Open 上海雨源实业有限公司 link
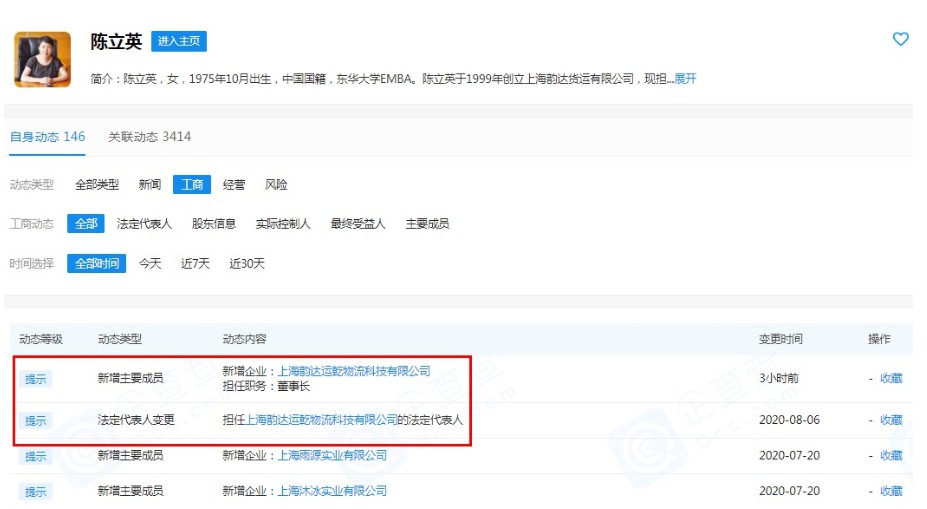927x509 pixels. click(x=332, y=456)
